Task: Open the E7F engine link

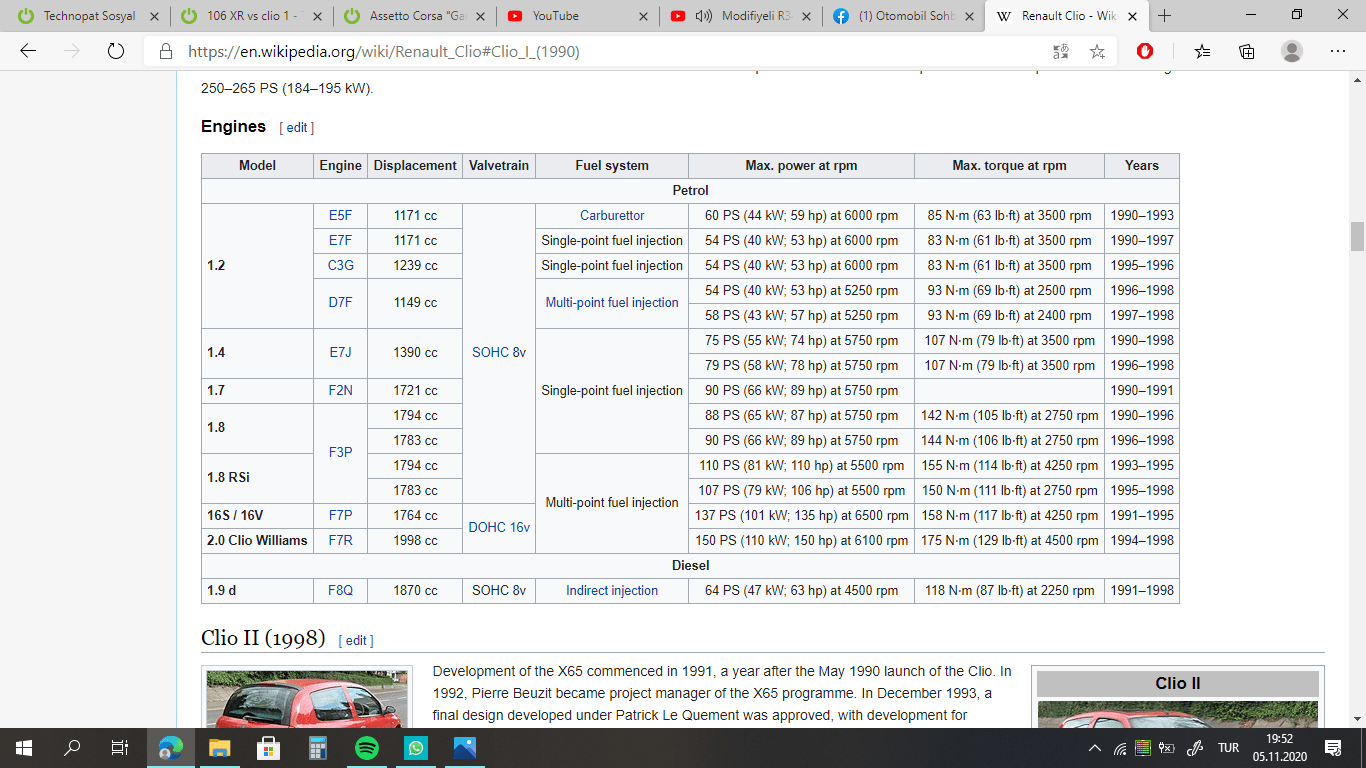Action: 340,241
